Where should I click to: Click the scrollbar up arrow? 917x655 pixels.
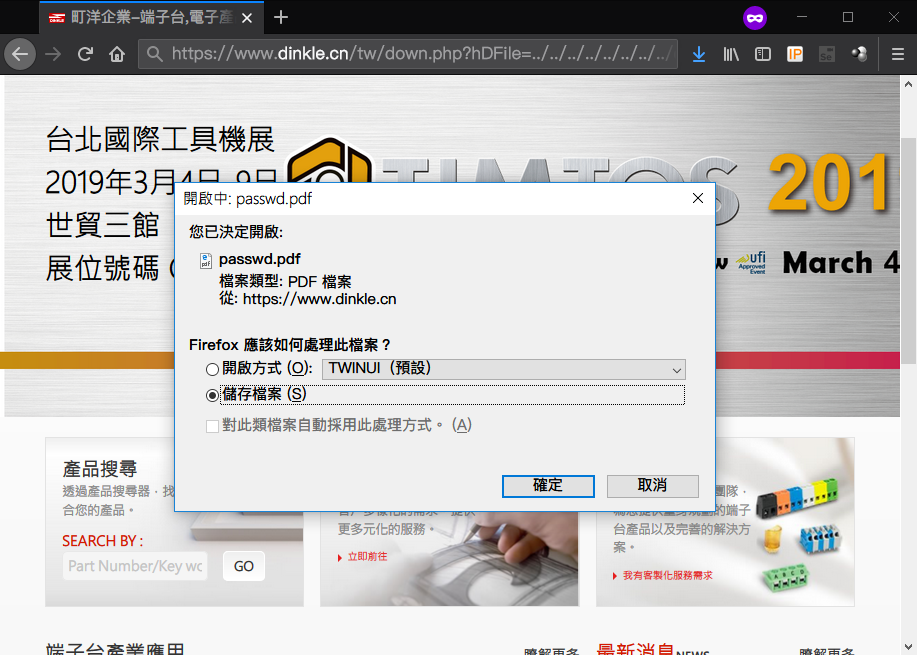click(908, 84)
